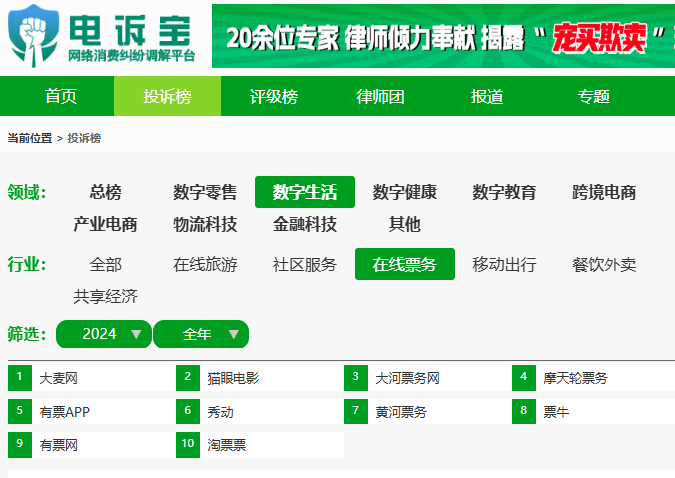This screenshot has width=675, height=478.
Task: Select the 产业电商 domain filter
Action: [105, 224]
